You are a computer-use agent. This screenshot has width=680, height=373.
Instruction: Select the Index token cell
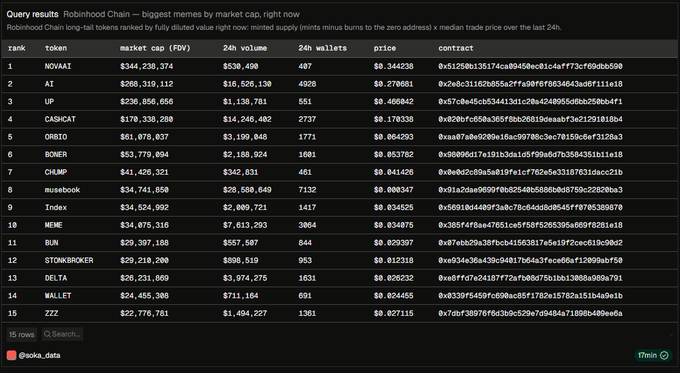click(56, 207)
